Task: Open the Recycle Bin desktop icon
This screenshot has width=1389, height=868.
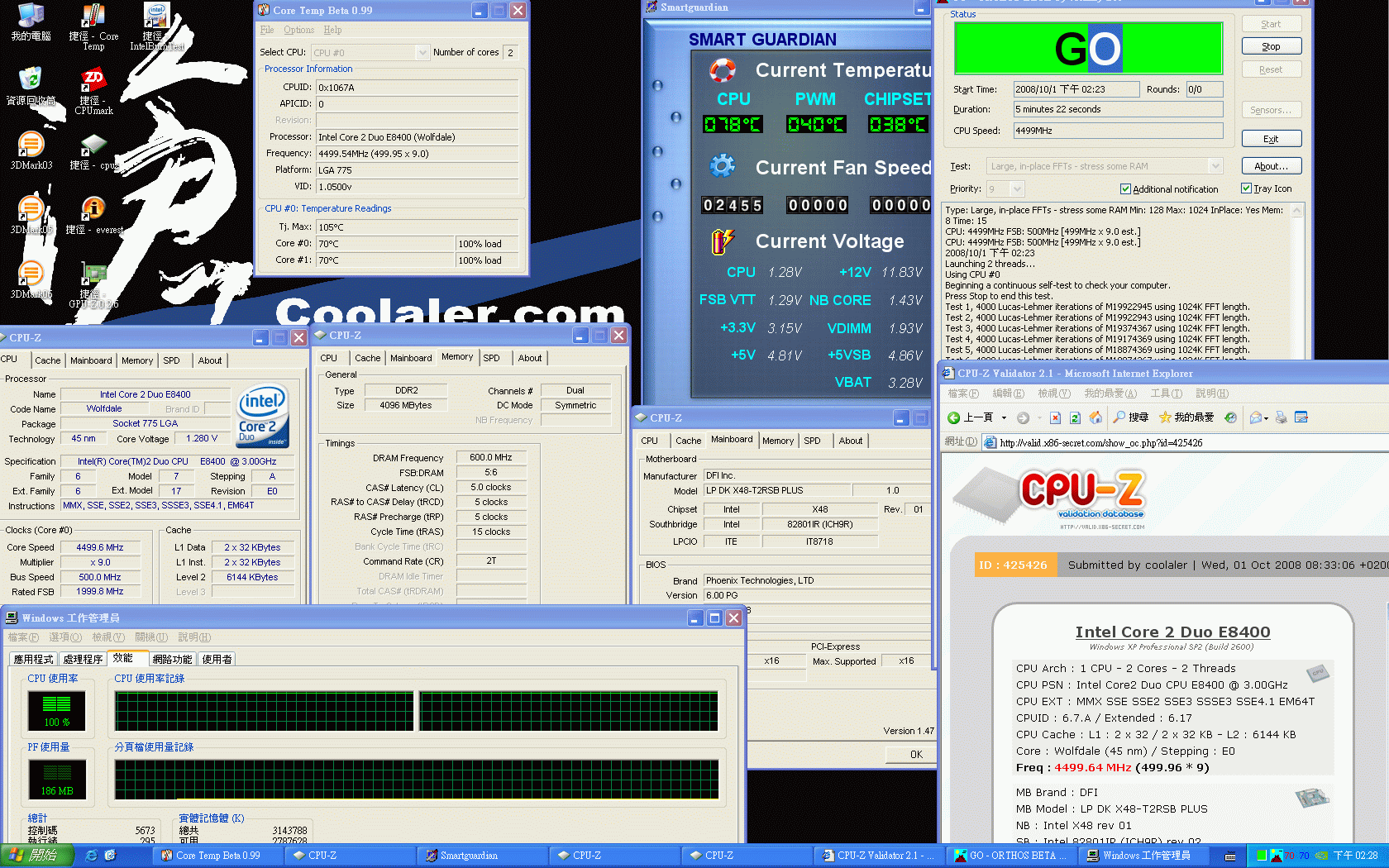Action: 31,86
